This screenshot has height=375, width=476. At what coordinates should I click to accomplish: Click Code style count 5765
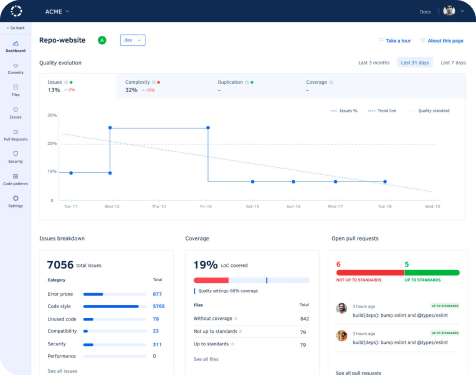point(159,306)
